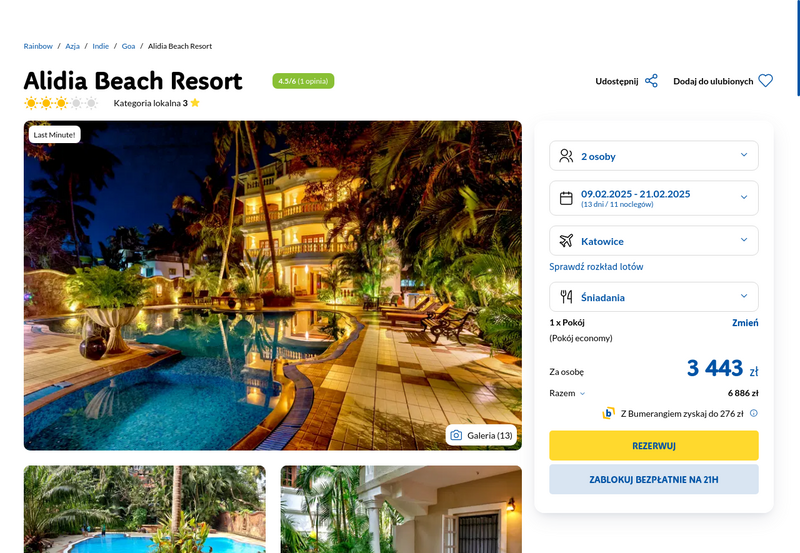The width and height of the screenshot is (800, 553).
Task: Go to the Goa breadcrumb link
Action: click(x=128, y=46)
